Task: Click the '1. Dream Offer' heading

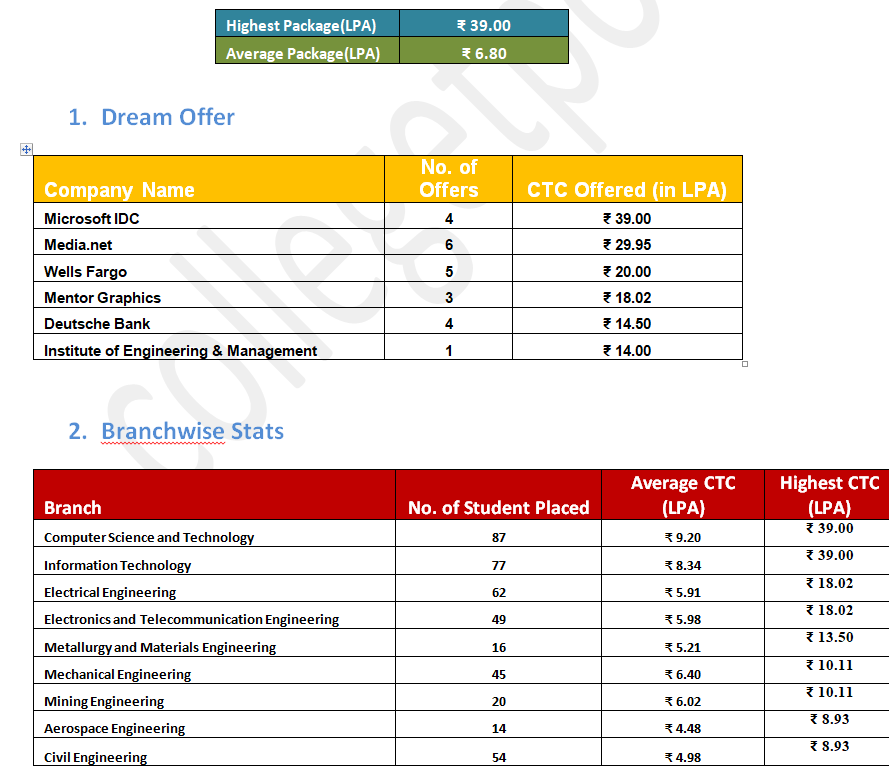Action: click(x=151, y=117)
